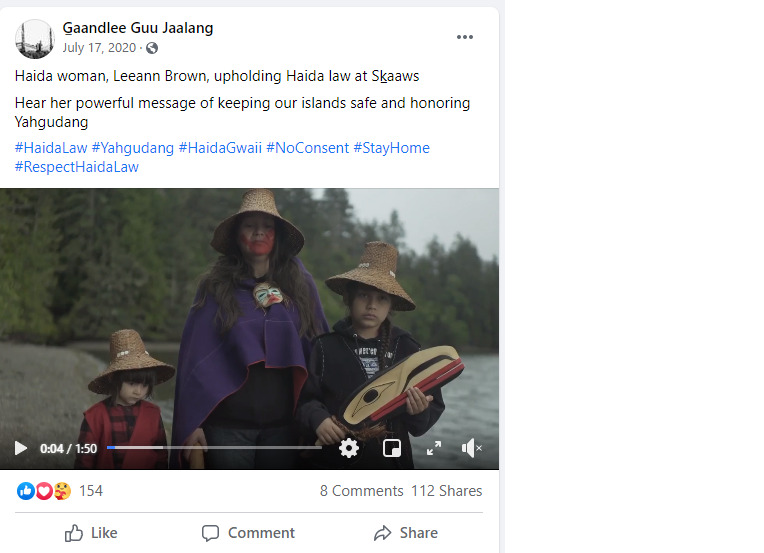
Task: Open video settings gear
Action: (x=349, y=448)
